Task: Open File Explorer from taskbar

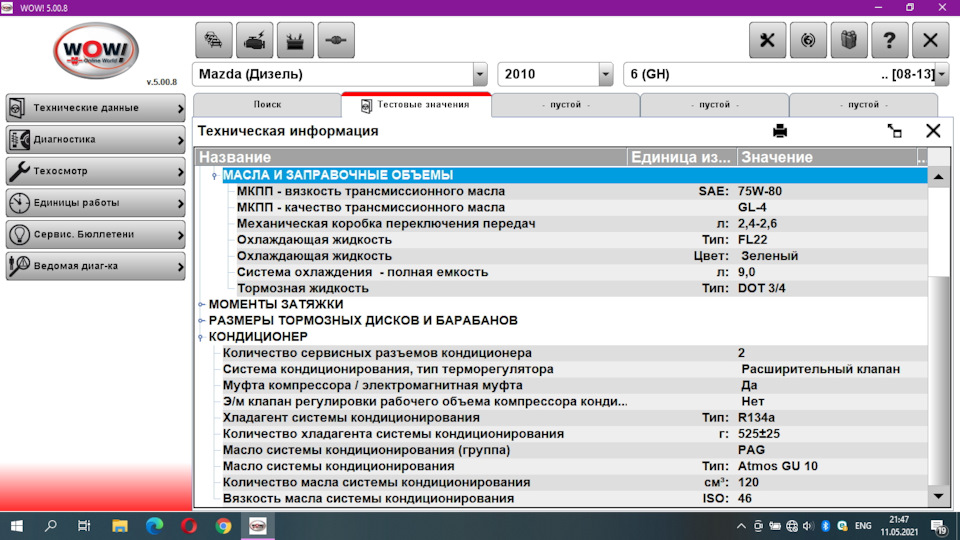Action: [x=119, y=526]
